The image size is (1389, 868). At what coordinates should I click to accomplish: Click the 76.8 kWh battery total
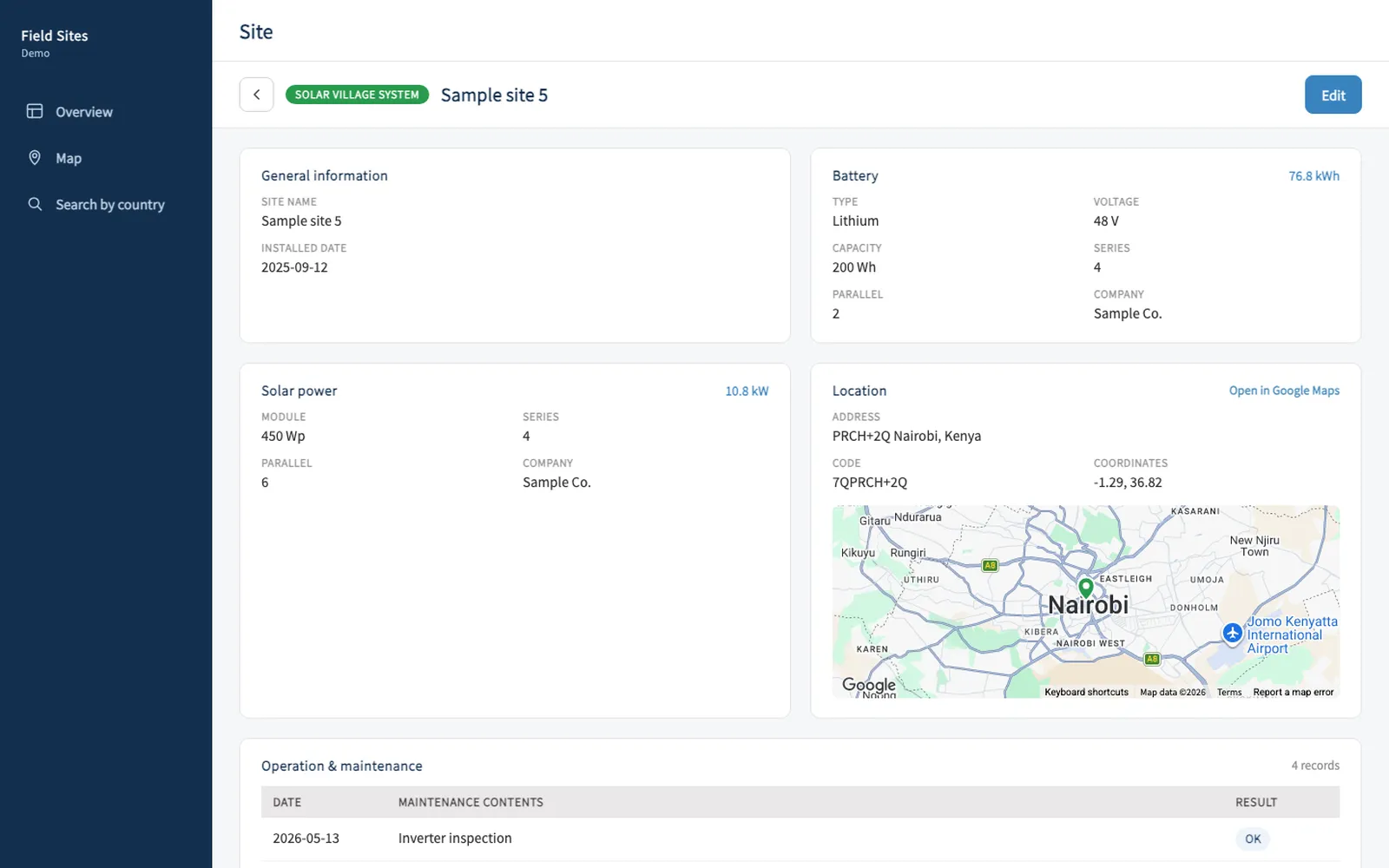1313,175
